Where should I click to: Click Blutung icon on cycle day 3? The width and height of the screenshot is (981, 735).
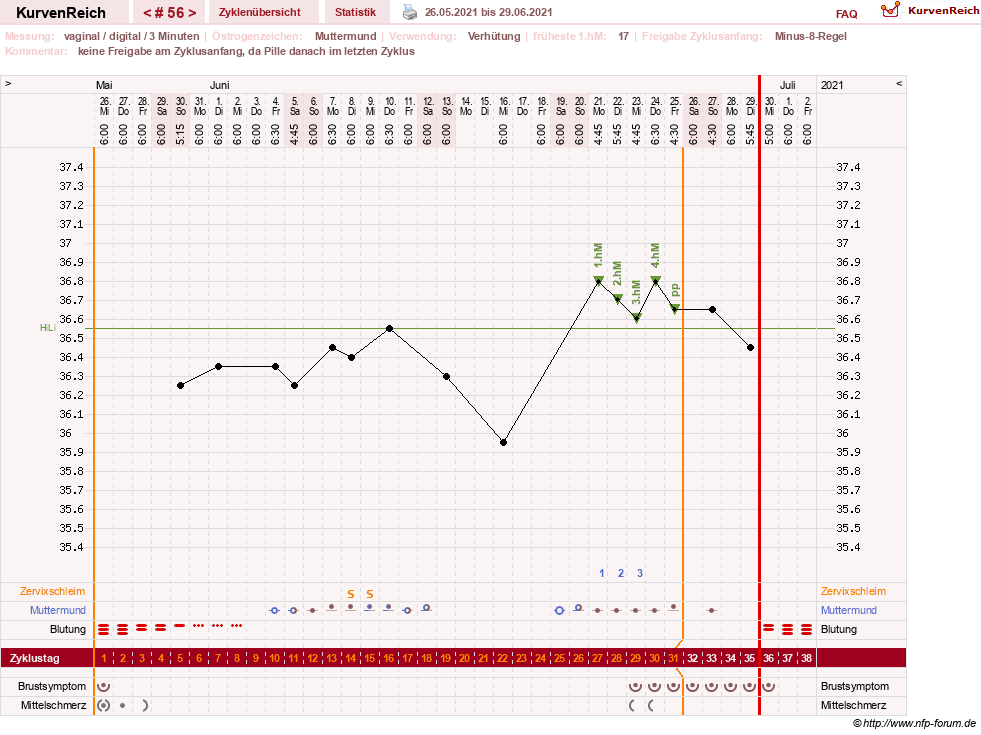point(142,627)
